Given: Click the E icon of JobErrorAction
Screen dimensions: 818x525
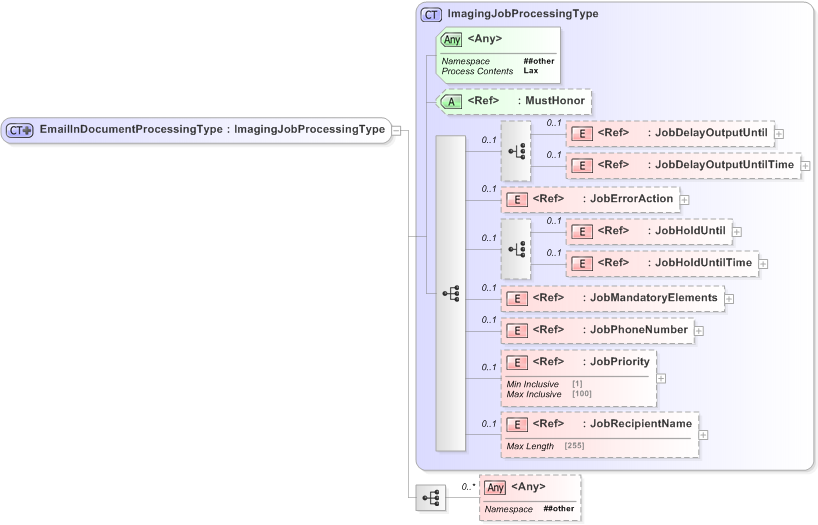Looking at the screenshot, I should (517, 199).
